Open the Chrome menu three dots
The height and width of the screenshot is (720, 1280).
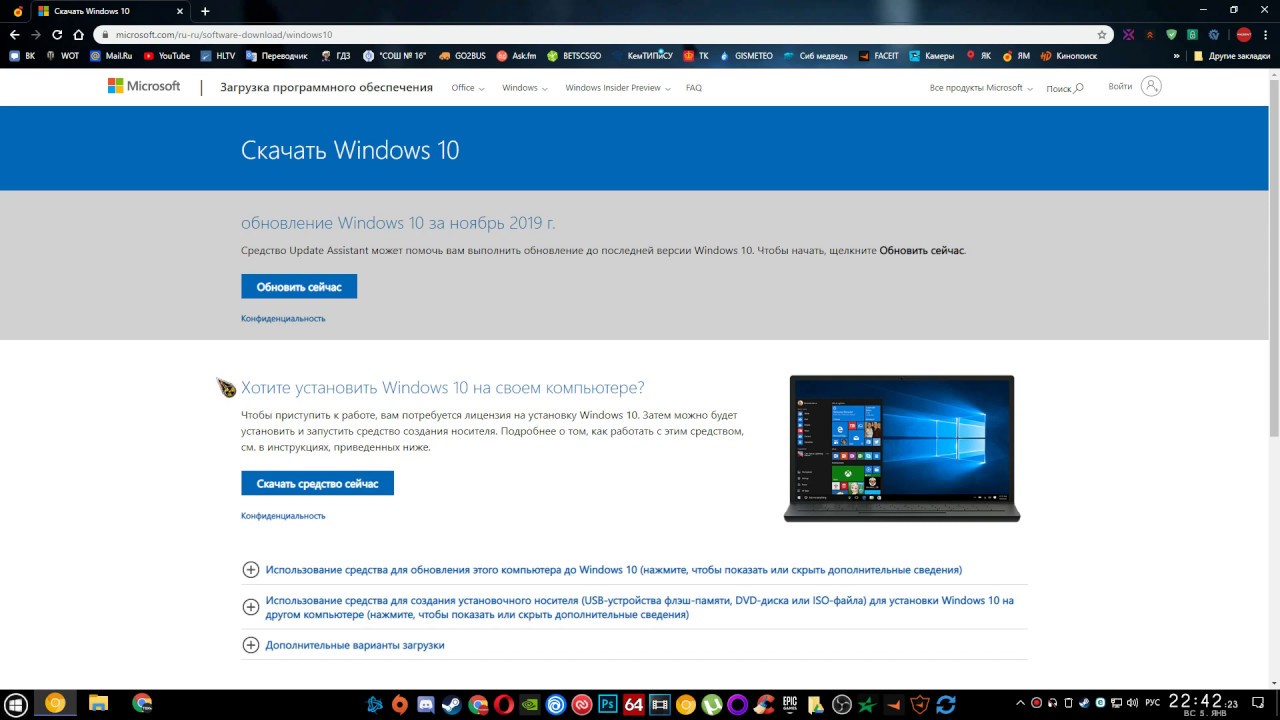pos(1266,34)
